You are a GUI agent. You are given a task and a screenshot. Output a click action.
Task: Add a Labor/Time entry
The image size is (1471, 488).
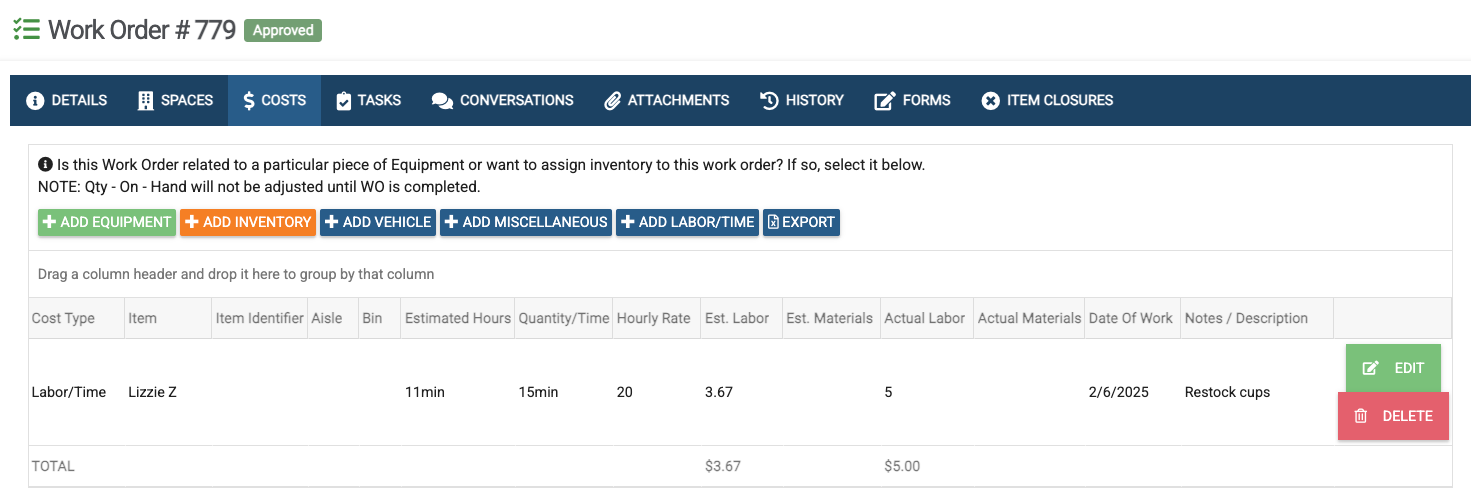click(687, 222)
